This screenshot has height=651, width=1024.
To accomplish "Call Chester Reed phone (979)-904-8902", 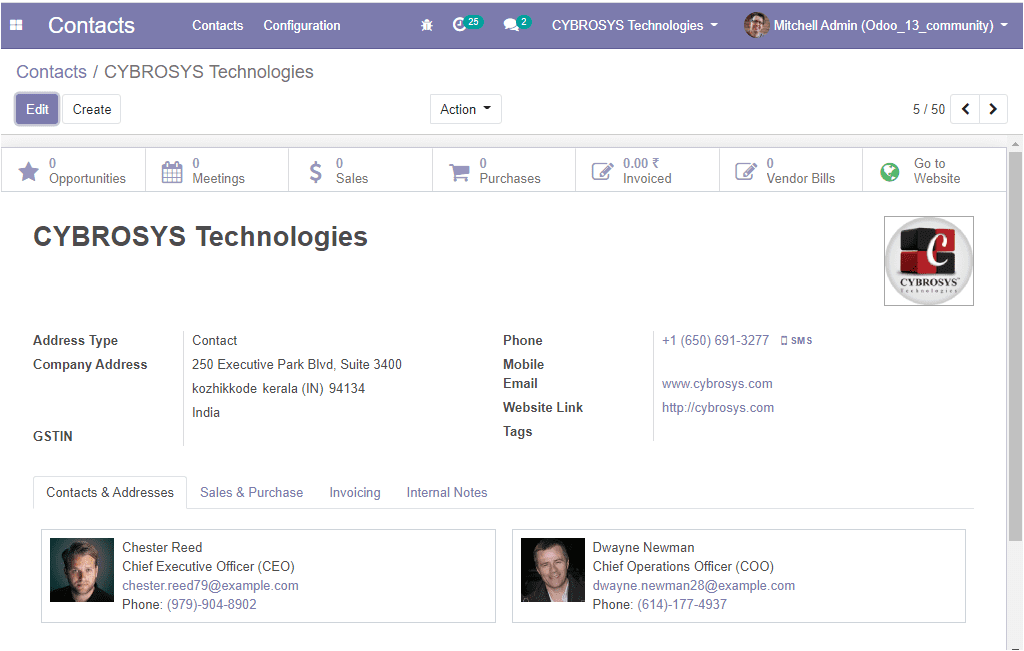I will pos(212,604).
